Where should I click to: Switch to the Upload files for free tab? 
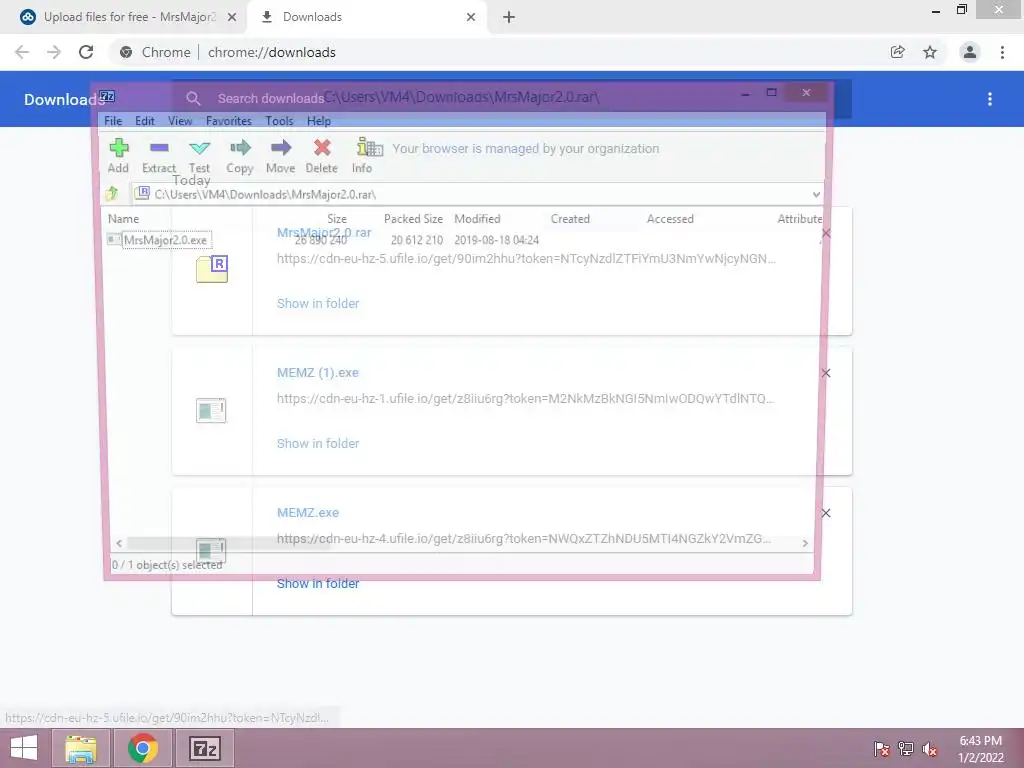click(x=123, y=17)
